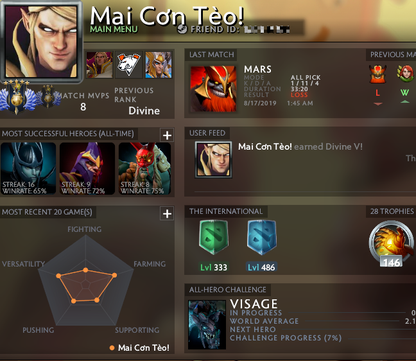This screenshot has width=416, height=361.
Task: Open the Mars last match portrait
Action: [x=213, y=89]
